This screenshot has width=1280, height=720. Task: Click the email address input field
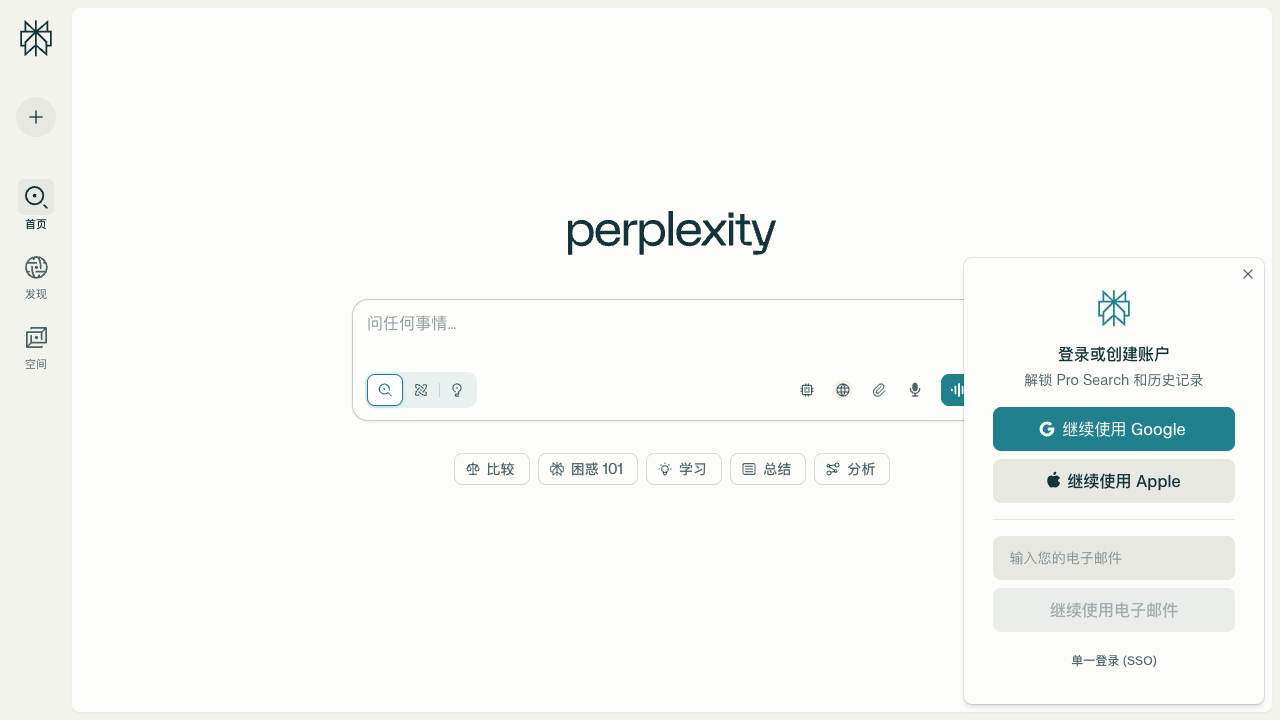point(1113,558)
